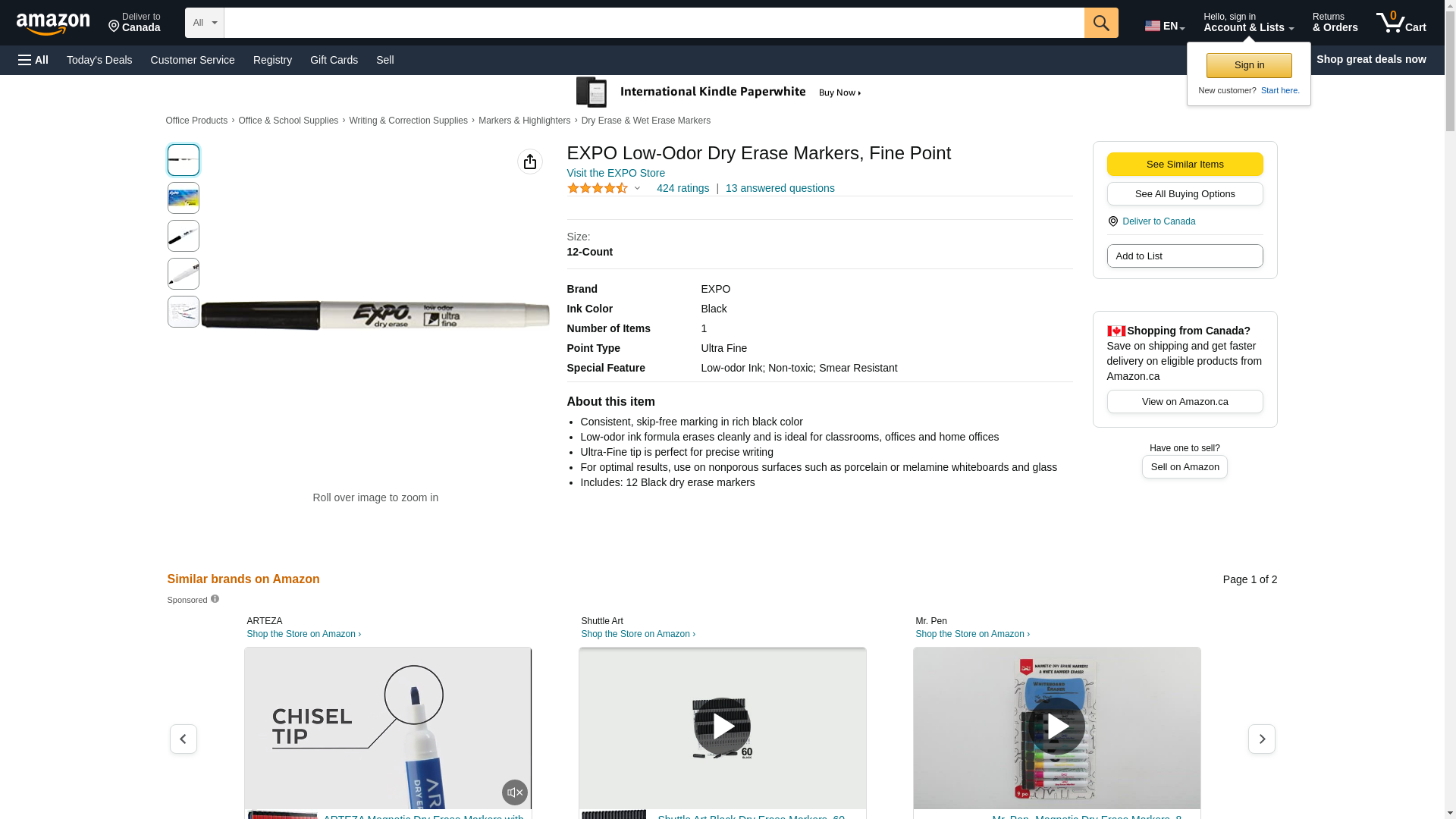
Task: Click the search magnifying glass button
Action: (1101, 23)
